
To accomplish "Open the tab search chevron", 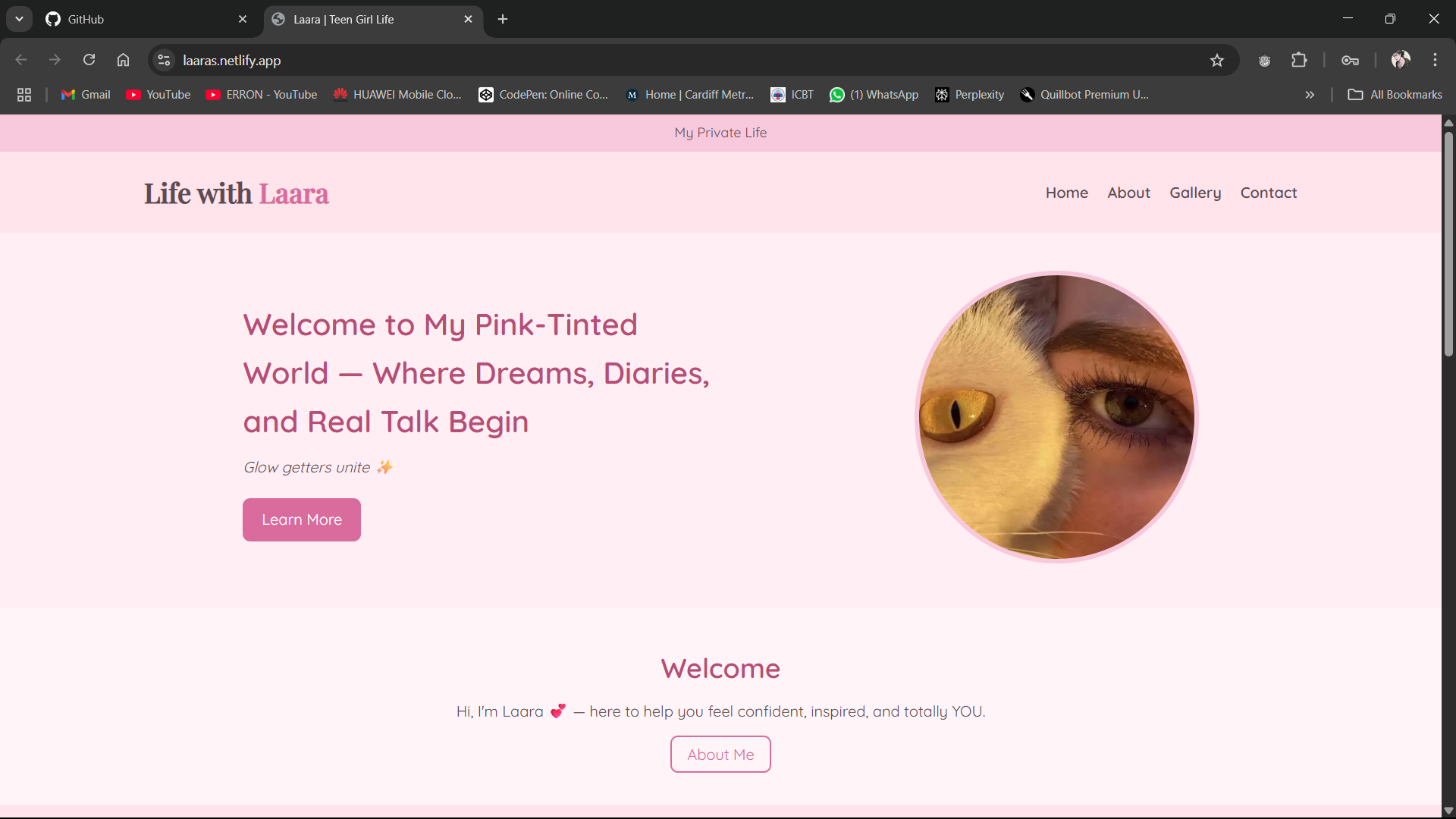I will 19,19.
